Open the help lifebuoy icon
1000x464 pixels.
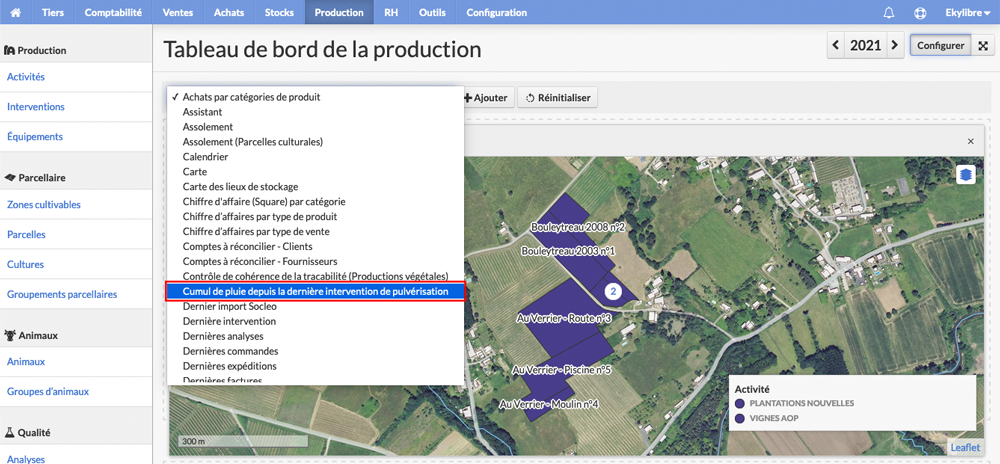click(x=920, y=12)
